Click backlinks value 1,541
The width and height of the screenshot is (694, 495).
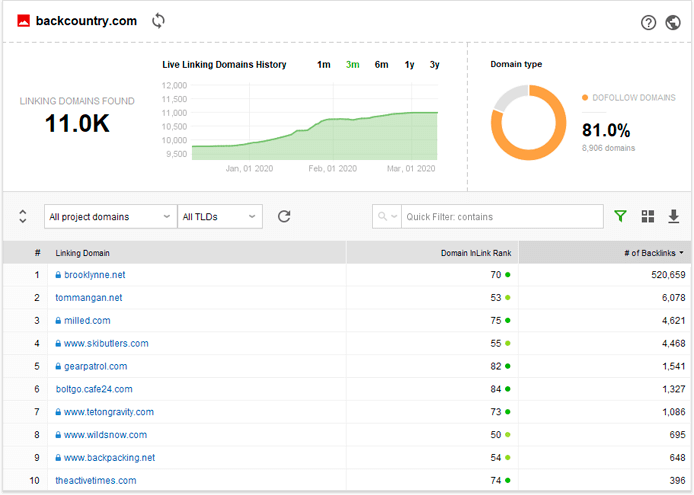(x=673, y=367)
